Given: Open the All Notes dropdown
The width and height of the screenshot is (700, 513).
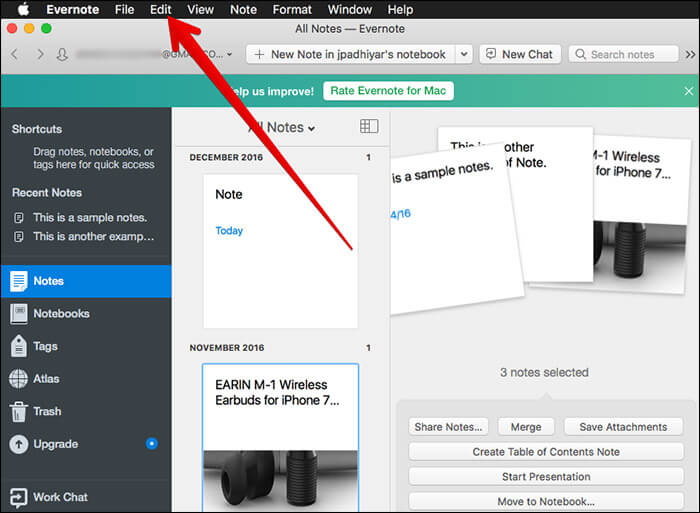Looking at the screenshot, I should pyautogui.click(x=282, y=128).
